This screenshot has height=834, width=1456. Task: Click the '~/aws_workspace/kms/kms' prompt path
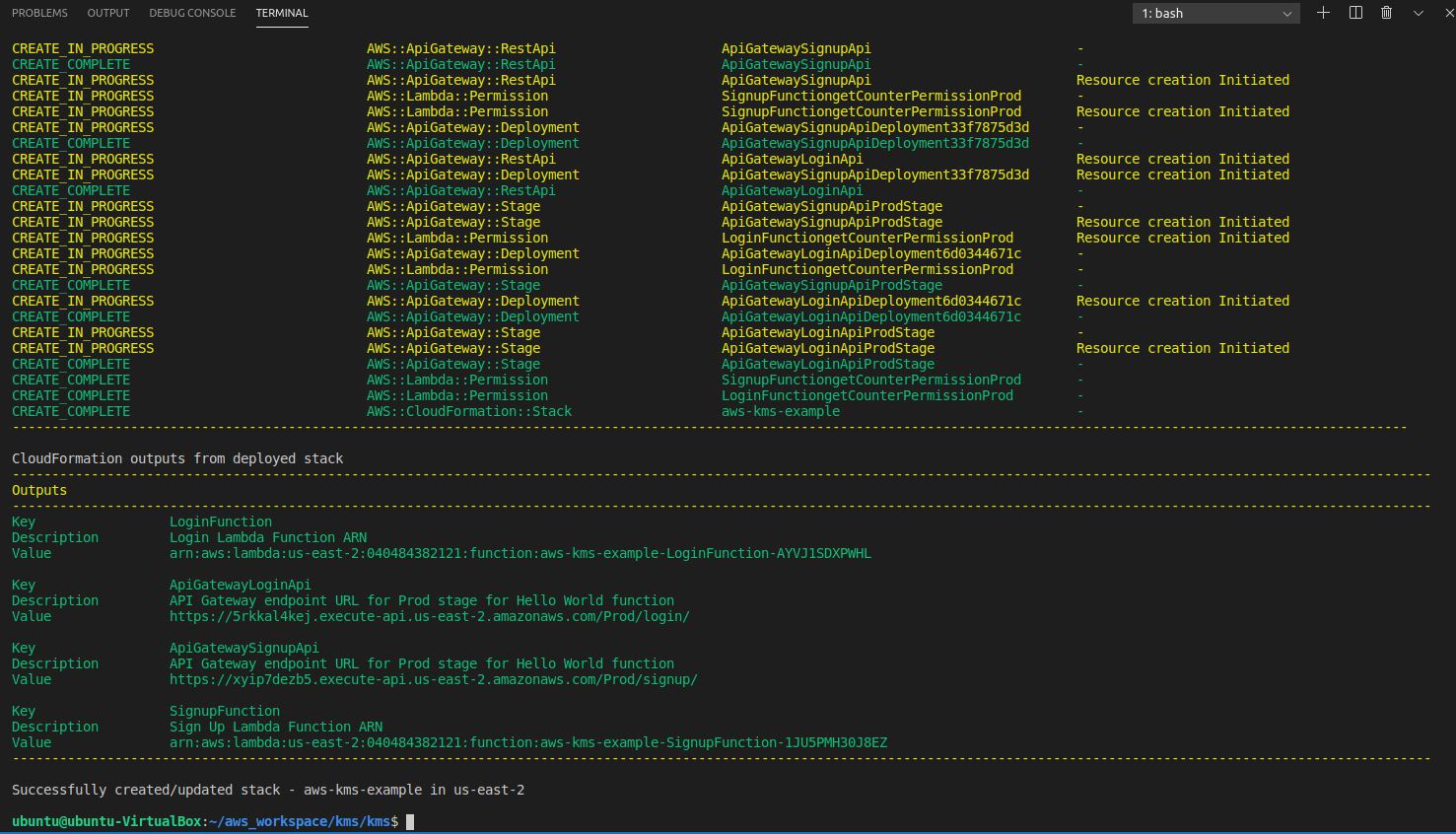coord(300,821)
